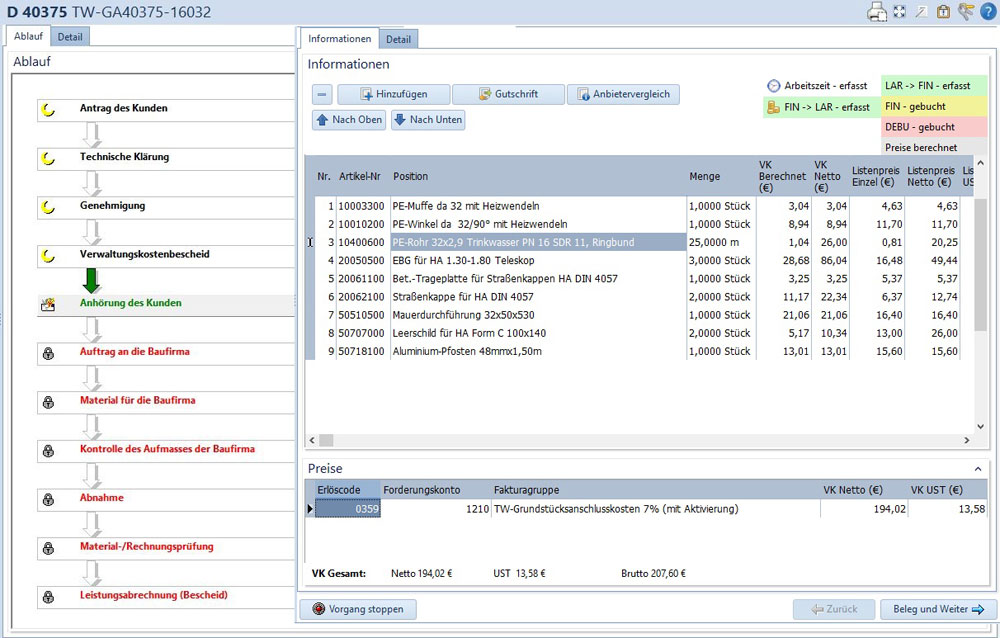Click the clock icon next to Arbeitszeit - erfasst
Screen dimensions: 1000x638
(x=773, y=85)
